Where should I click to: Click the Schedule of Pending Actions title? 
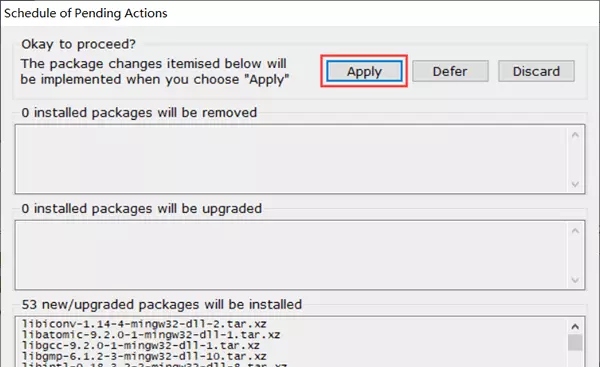(x=86, y=13)
